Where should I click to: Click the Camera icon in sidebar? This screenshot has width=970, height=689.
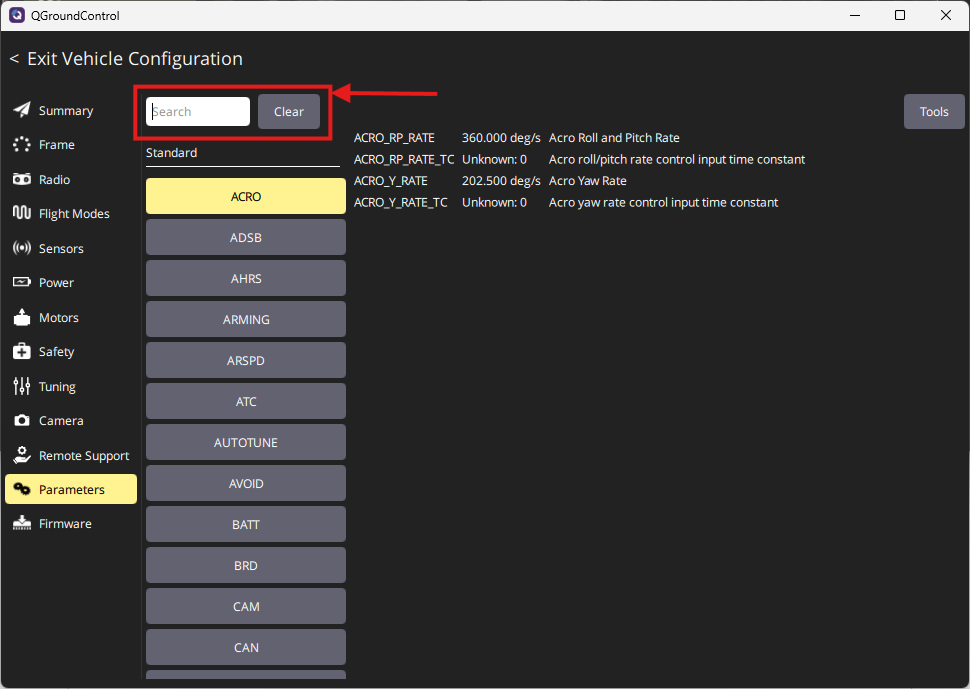[21, 421]
